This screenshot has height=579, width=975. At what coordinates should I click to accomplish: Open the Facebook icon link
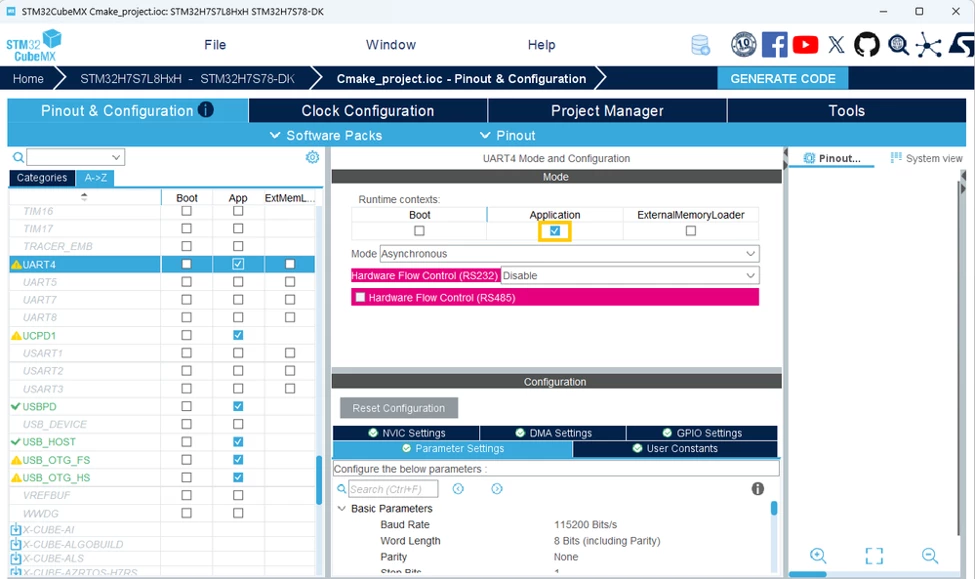pyautogui.click(x=775, y=45)
